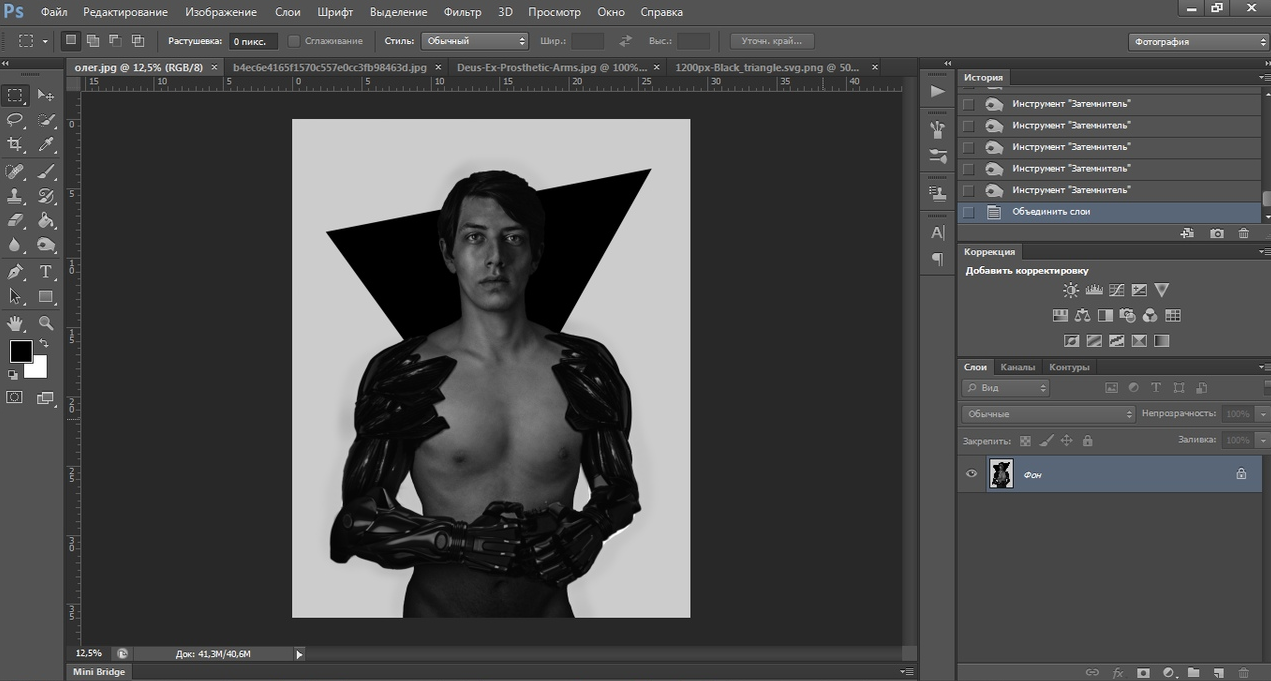1271x681 pixels.
Task: Delete current state in History panel
Action: coord(1244,233)
